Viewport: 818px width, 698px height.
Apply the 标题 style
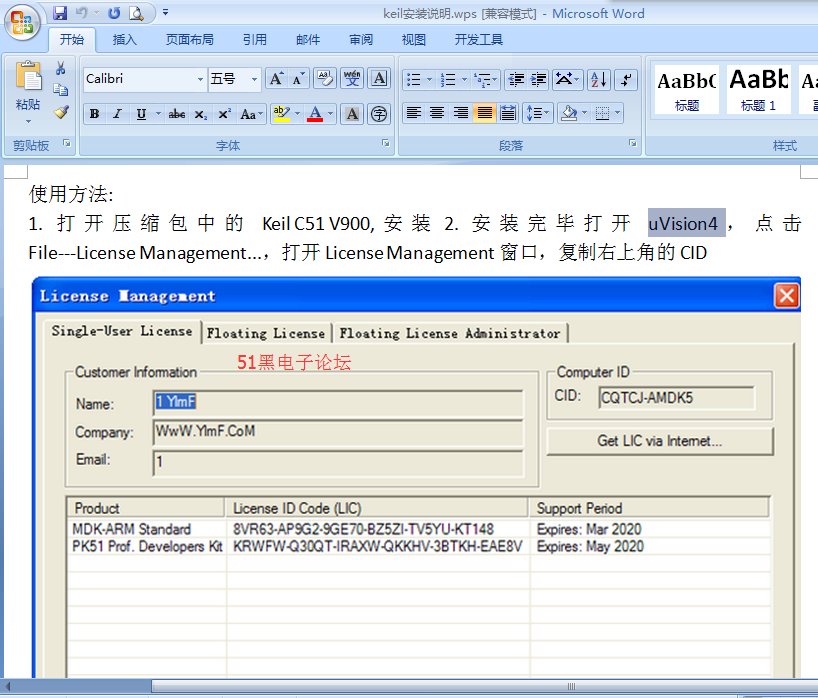[x=687, y=90]
